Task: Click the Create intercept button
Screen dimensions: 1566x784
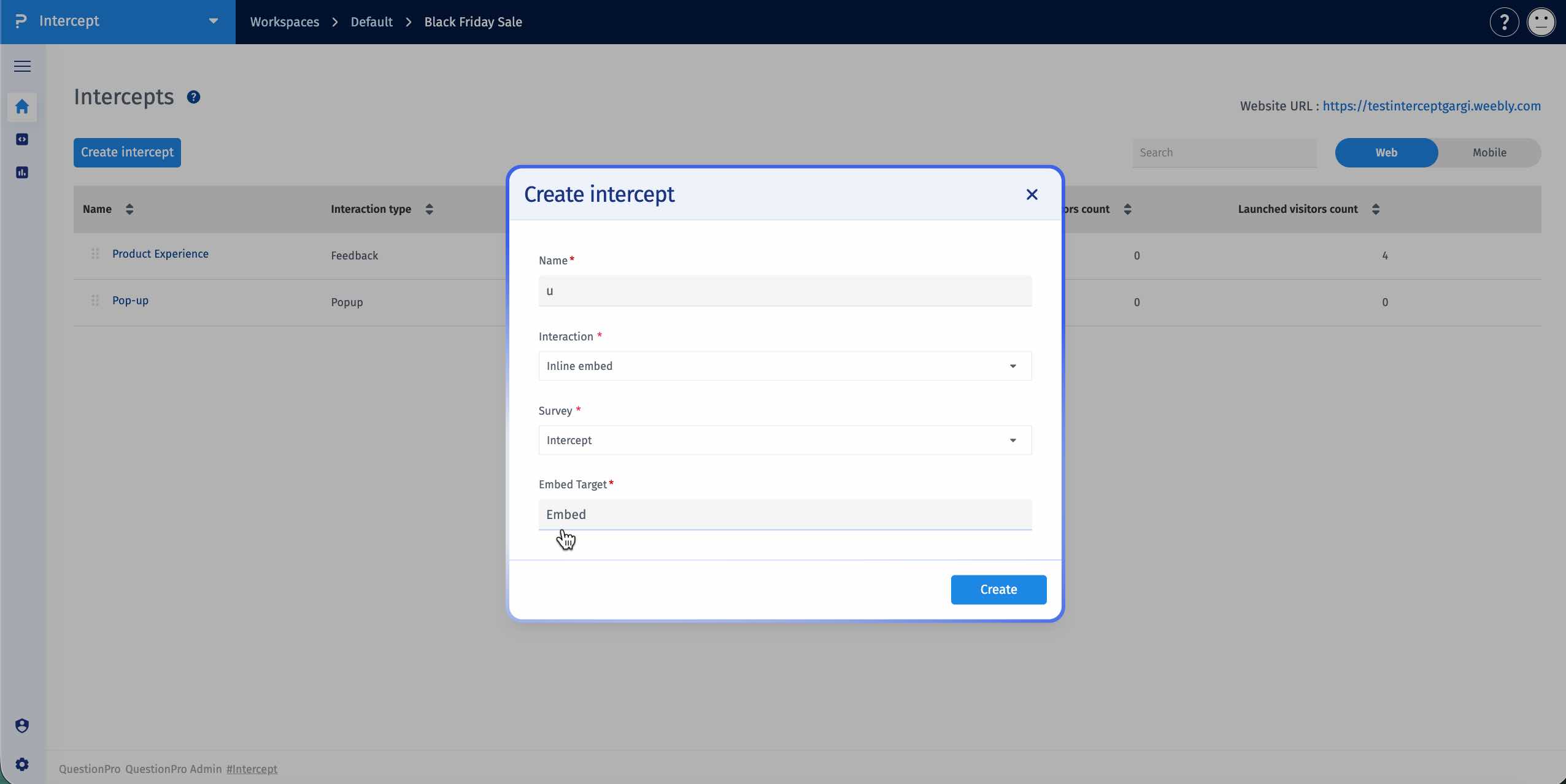Action: pyautogui.click(x=127, y=153)
